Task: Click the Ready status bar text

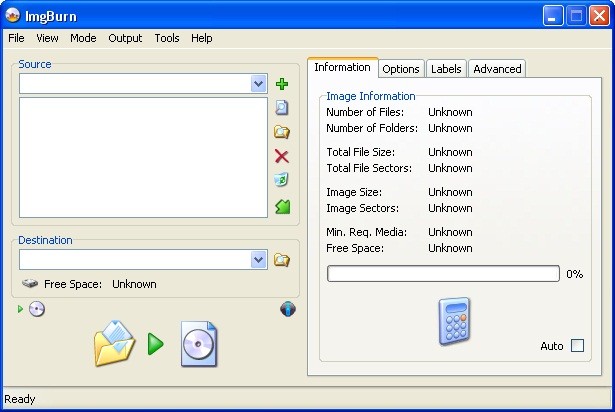Action: point(20,399)
